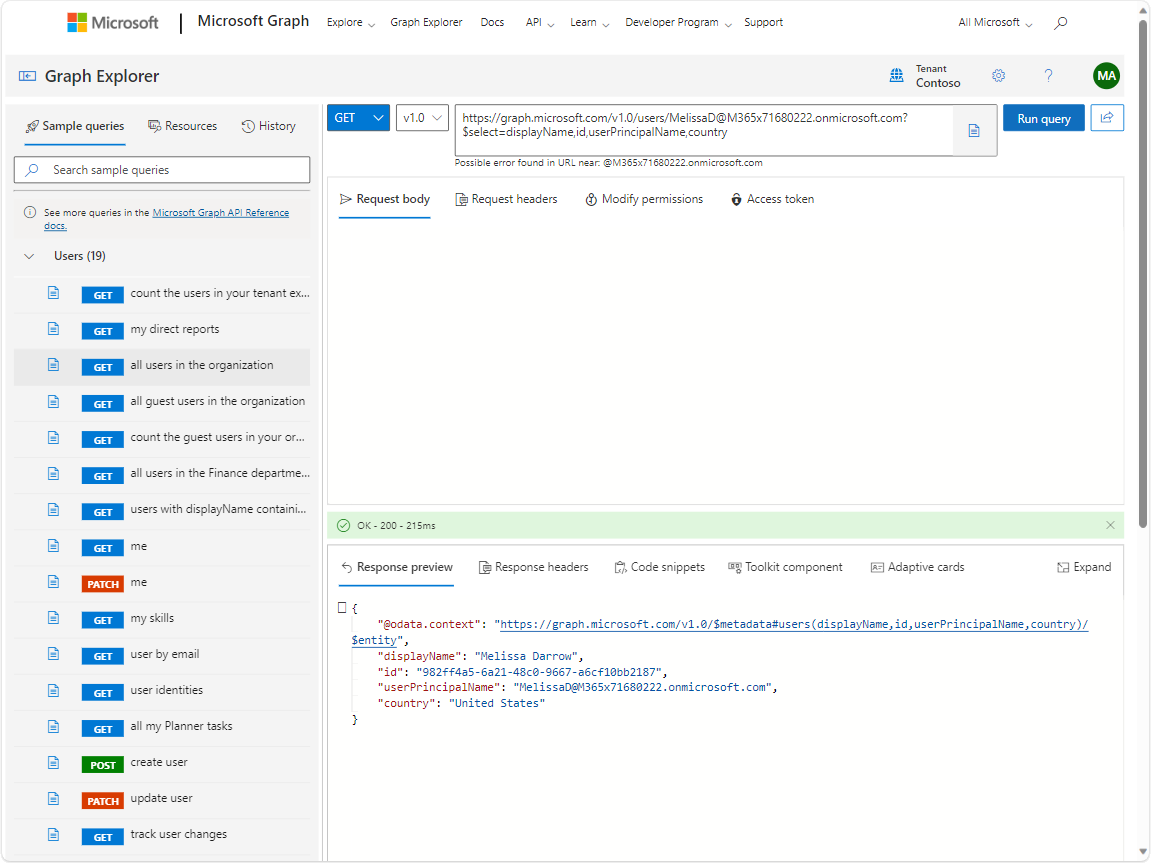Screen dimensions: 1151x863
Task: Click PATCH badge for 'update user'
Action: click(103, 801)
